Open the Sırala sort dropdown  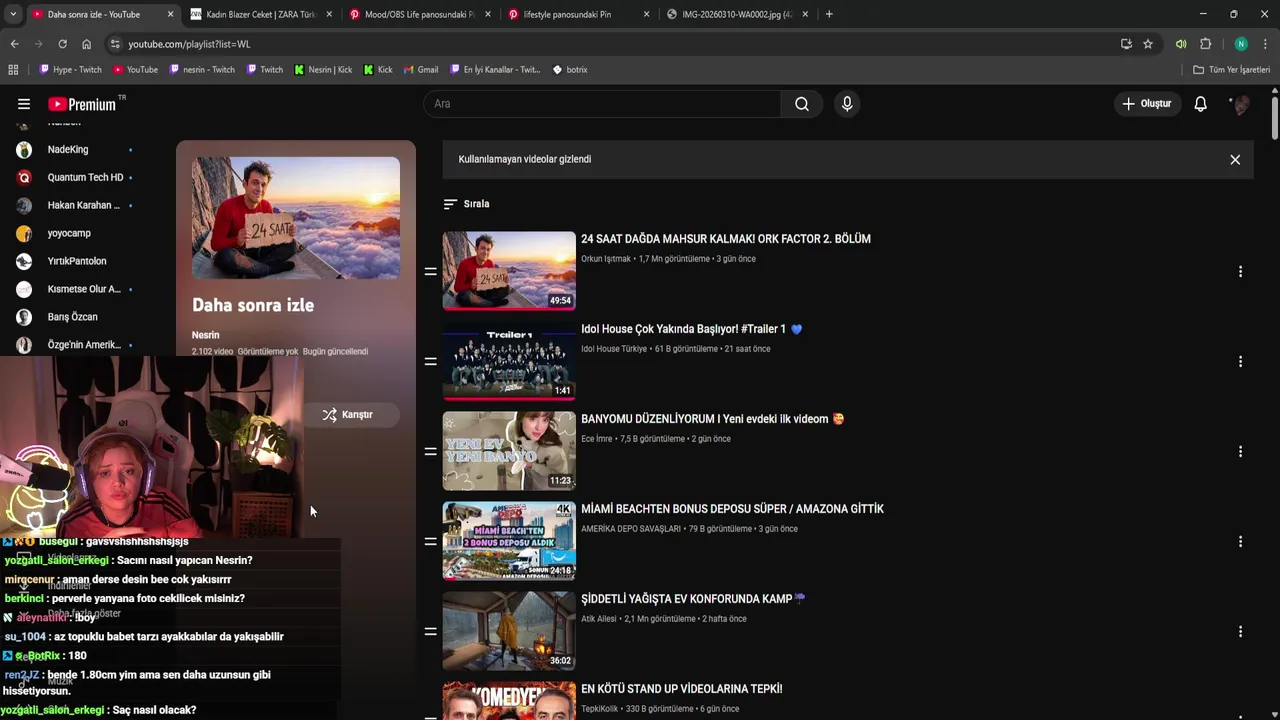coord(467,204)
